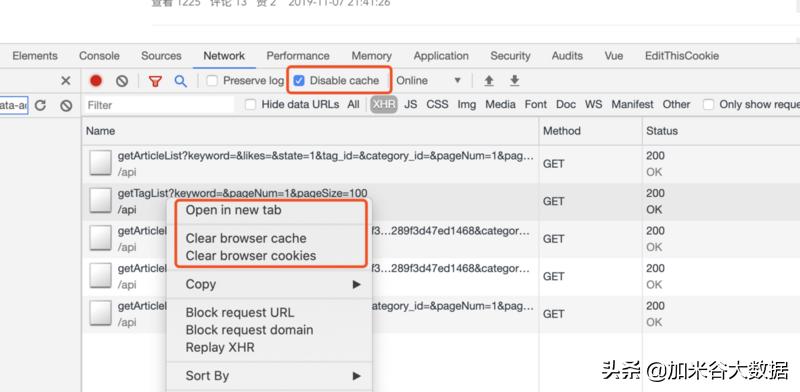Click the export HAR download arrow
This screenshot has height=392, width=800.
pos(515,81)
